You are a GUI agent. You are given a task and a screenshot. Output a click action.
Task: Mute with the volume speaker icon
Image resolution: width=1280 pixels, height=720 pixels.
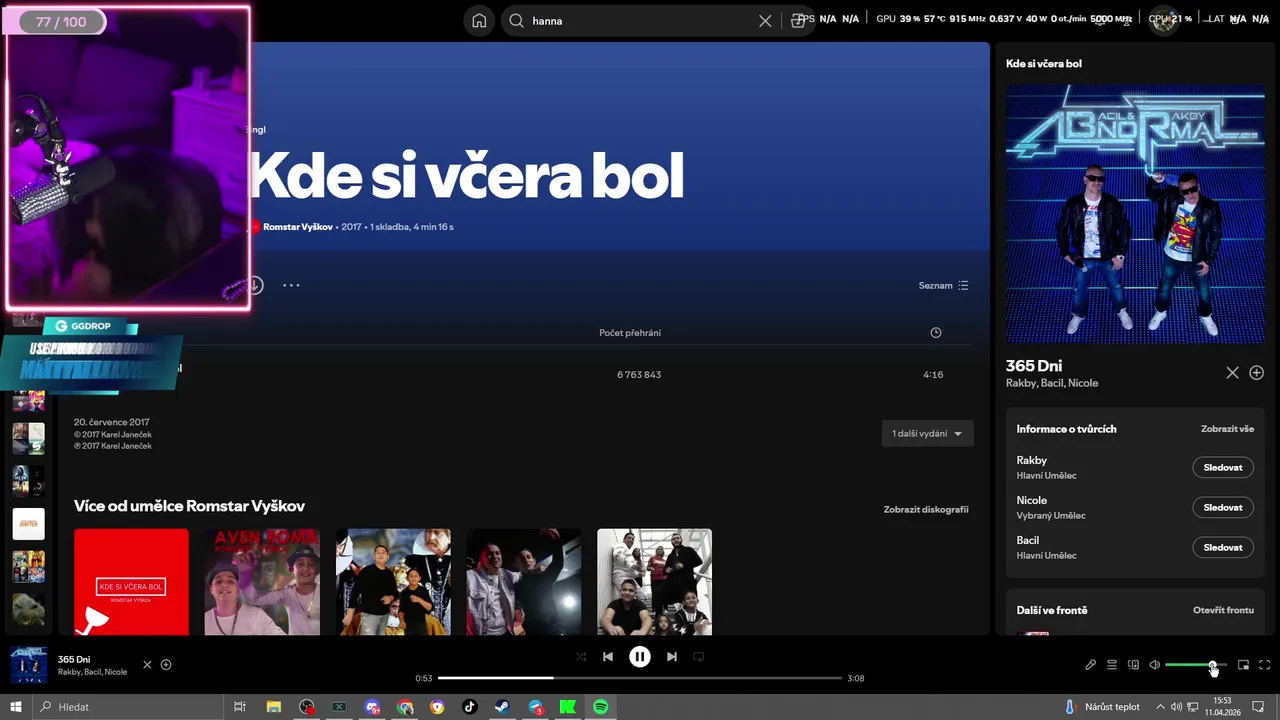point(1154,665)
